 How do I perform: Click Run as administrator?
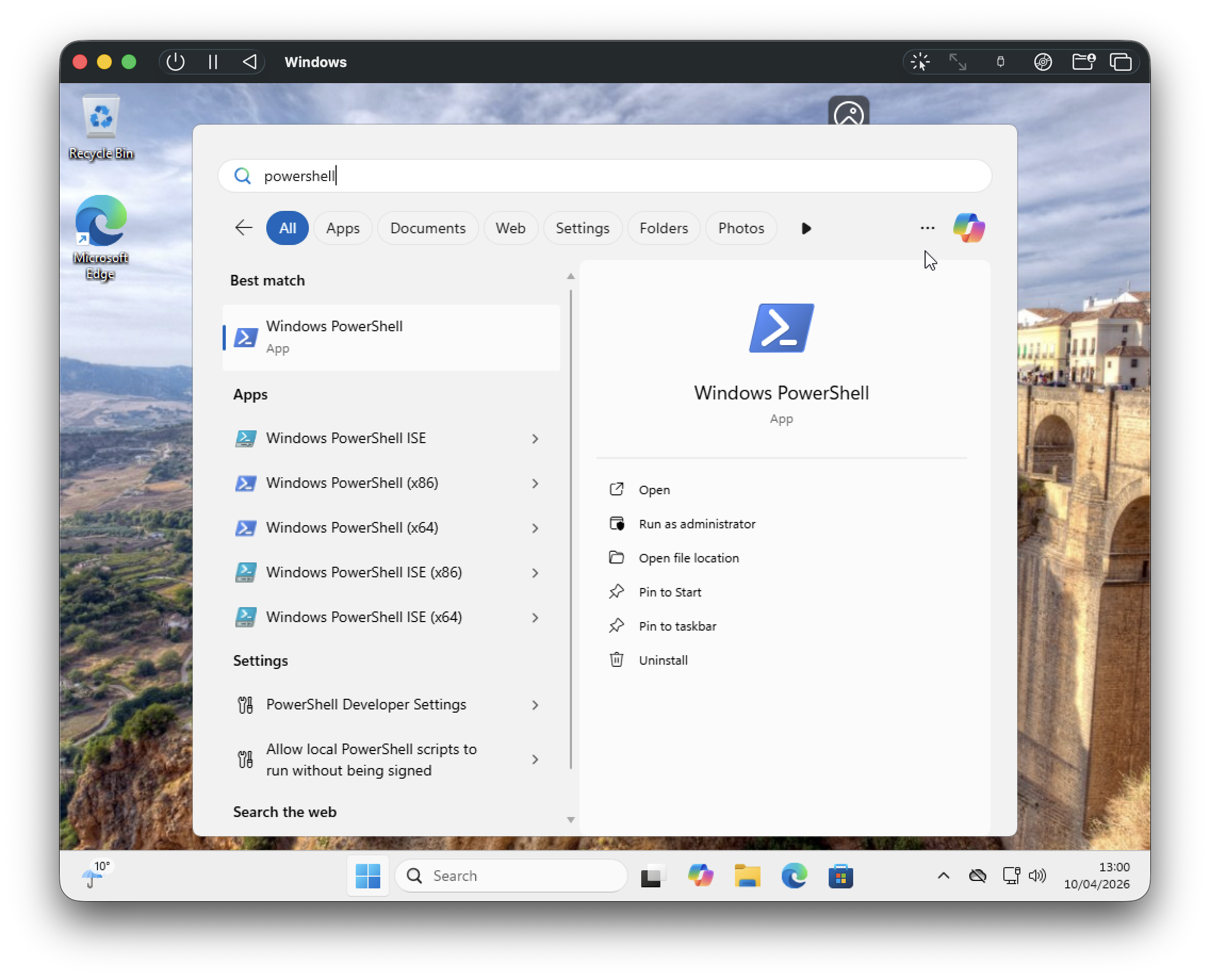click(x=697, y=524)
